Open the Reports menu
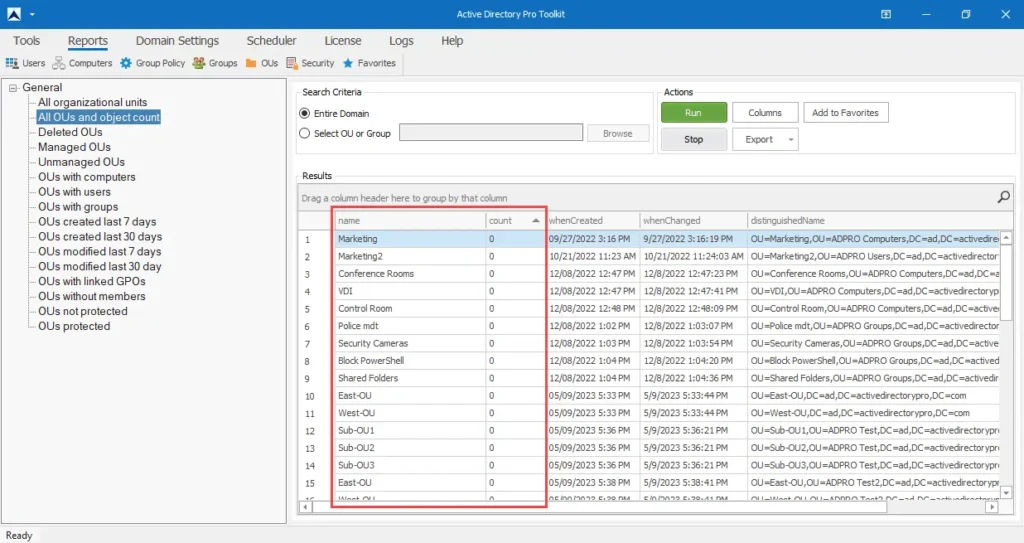This screenshot has width=1024, height=543. pos(88,41)
